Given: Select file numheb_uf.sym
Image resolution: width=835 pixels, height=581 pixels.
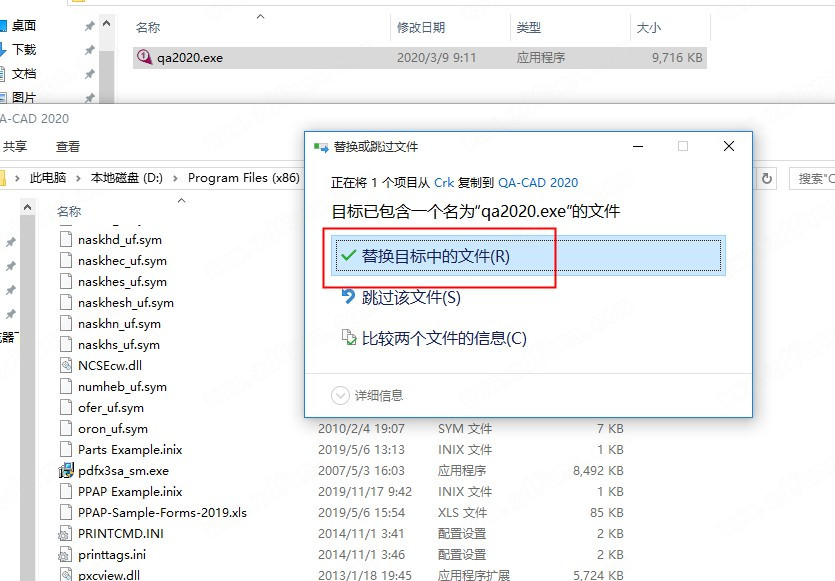Looking at the screenshot, I should pyautogui.click(x=122, y=387).
